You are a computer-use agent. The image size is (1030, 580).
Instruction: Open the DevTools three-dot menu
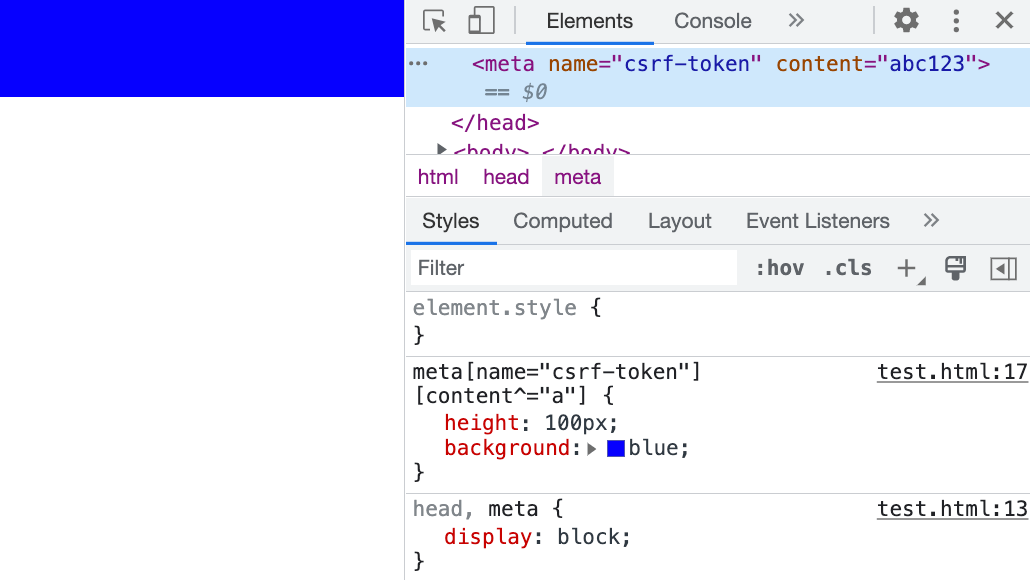(x=956, y=21)
